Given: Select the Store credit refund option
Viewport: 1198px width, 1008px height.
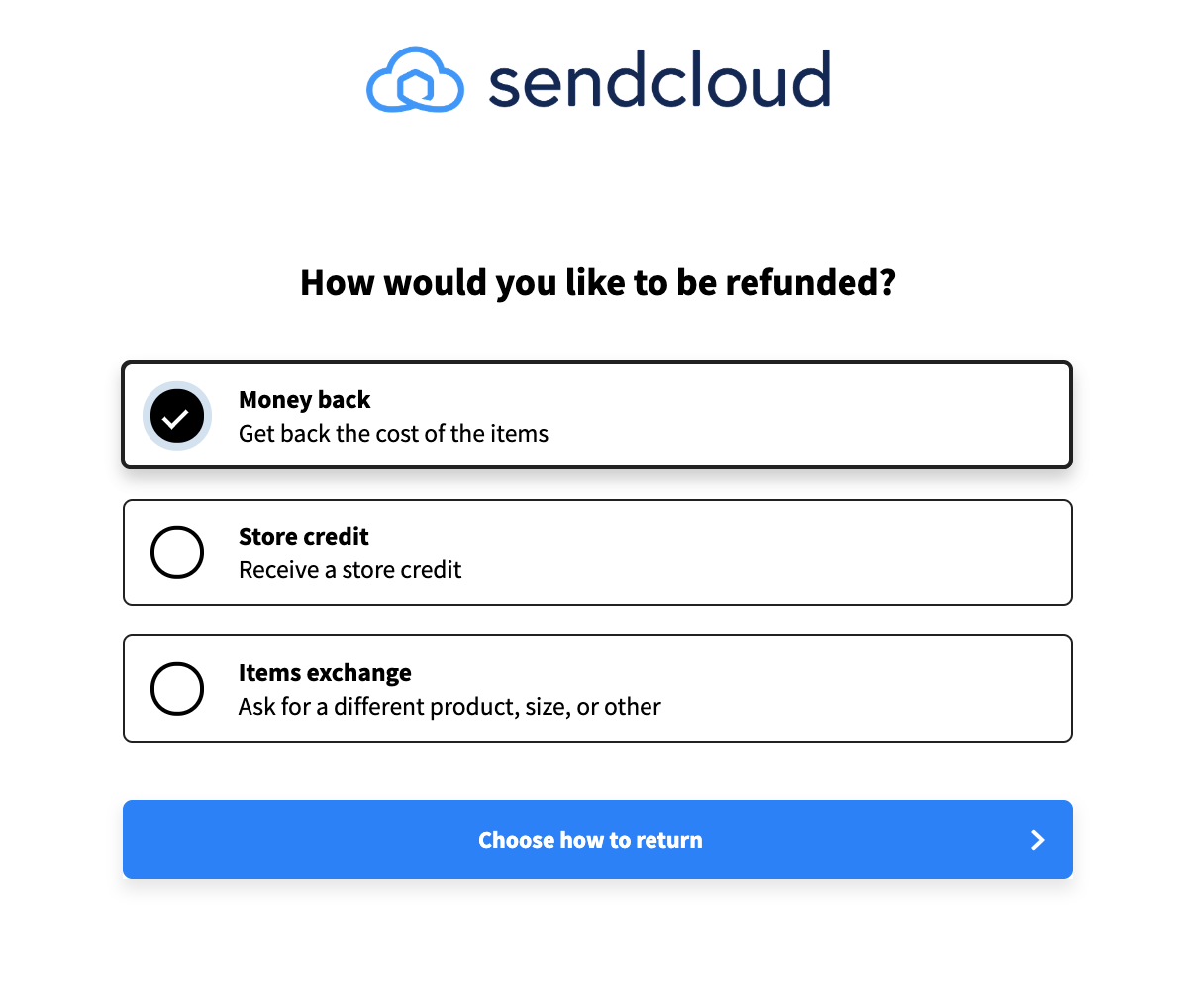Looking at the screenshot, I should point(597,553).
